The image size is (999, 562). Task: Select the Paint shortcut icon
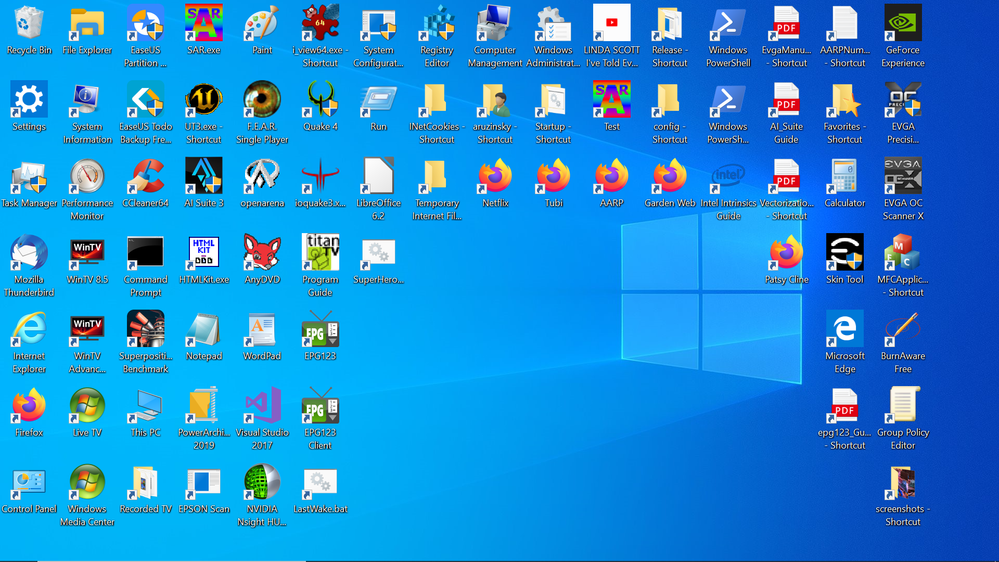262,23
